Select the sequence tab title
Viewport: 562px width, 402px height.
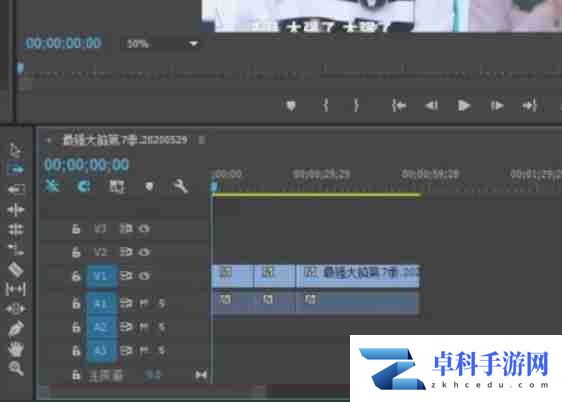(125, 139)
